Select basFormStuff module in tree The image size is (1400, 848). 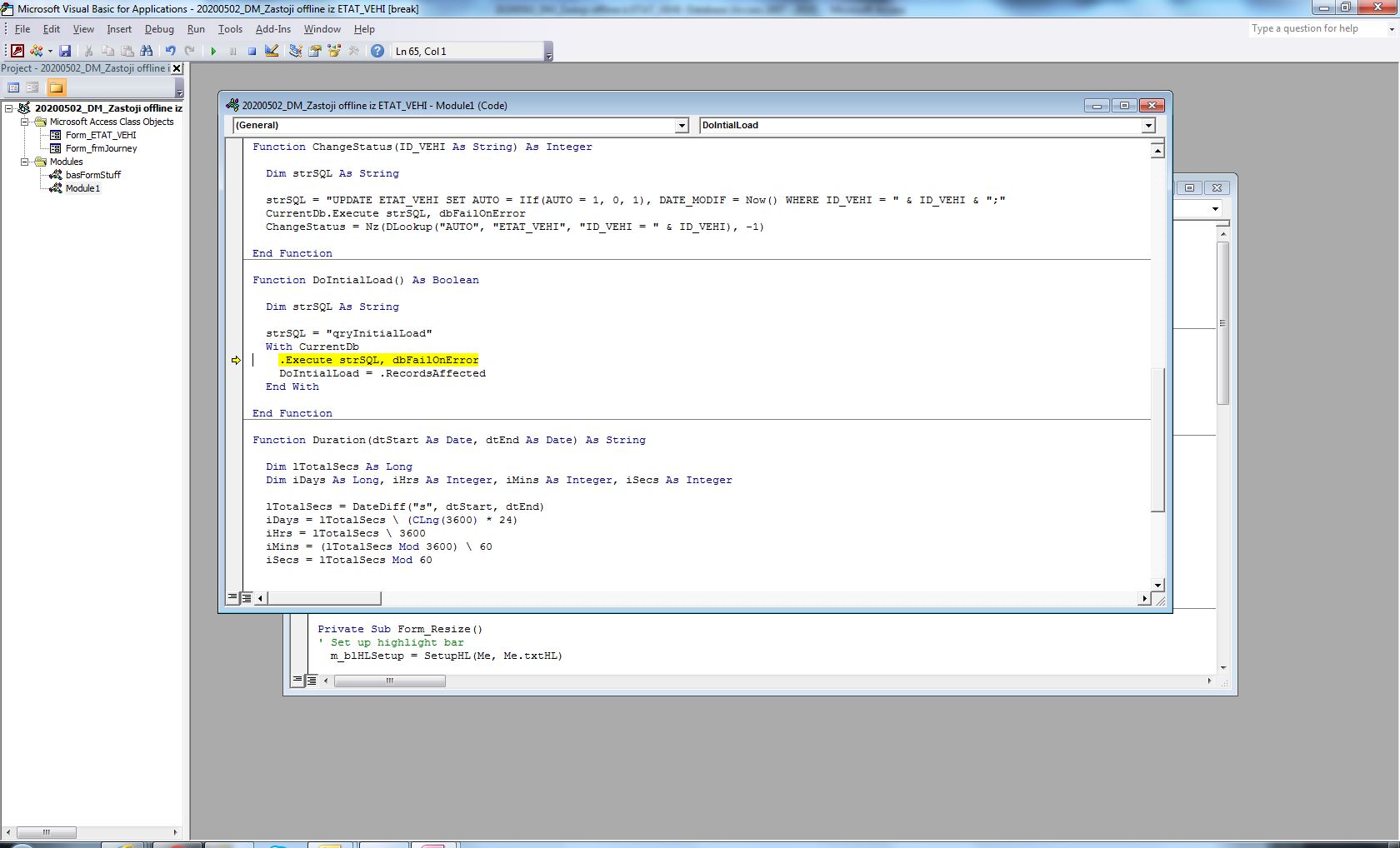(92, 175)
